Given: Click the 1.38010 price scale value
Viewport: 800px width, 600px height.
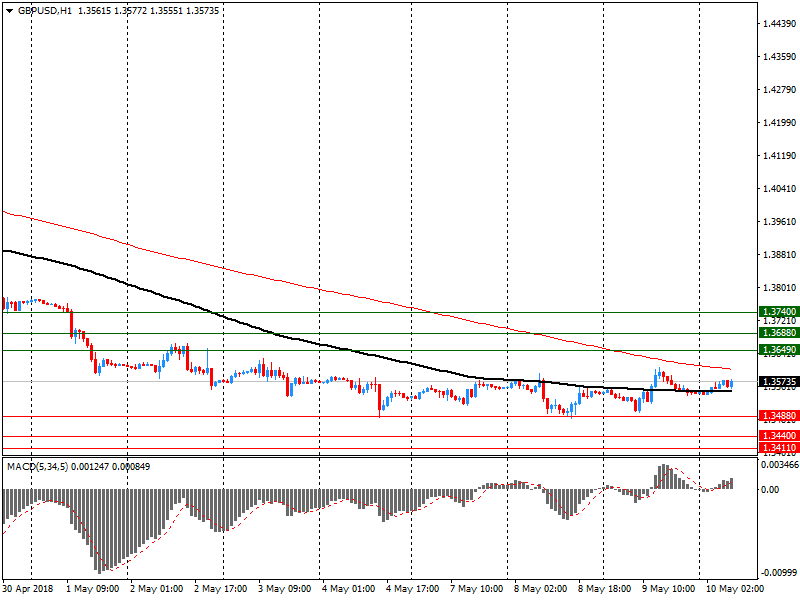Looking at the screenshot, I should [x=779, y=288].
